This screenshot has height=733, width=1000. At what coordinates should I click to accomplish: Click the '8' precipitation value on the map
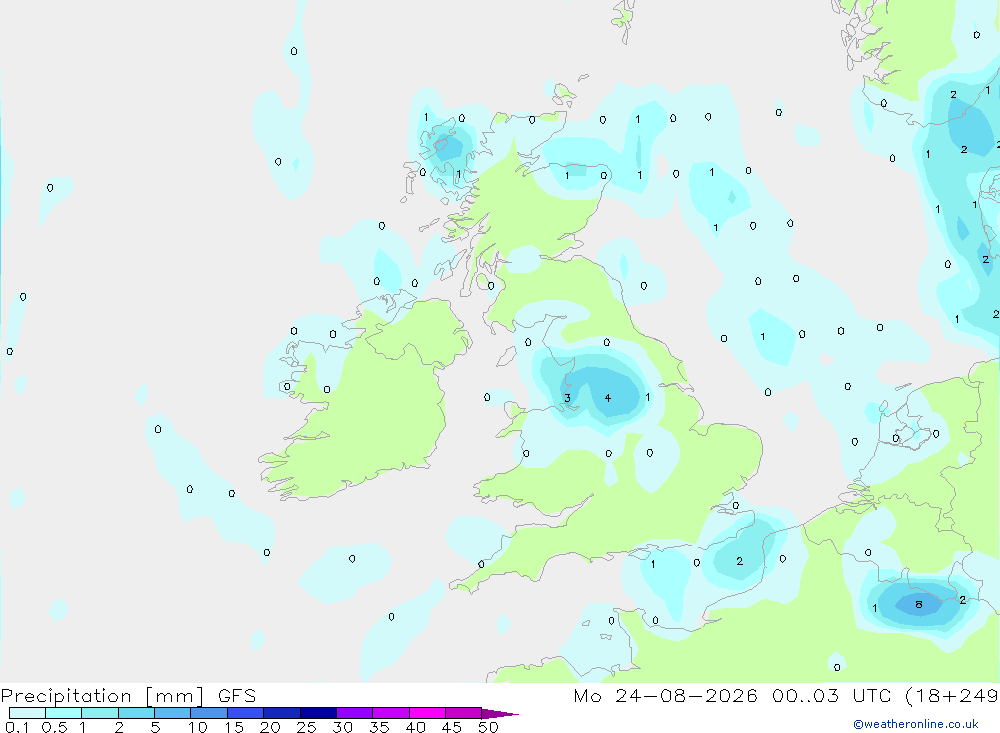(x=918, y=604)
